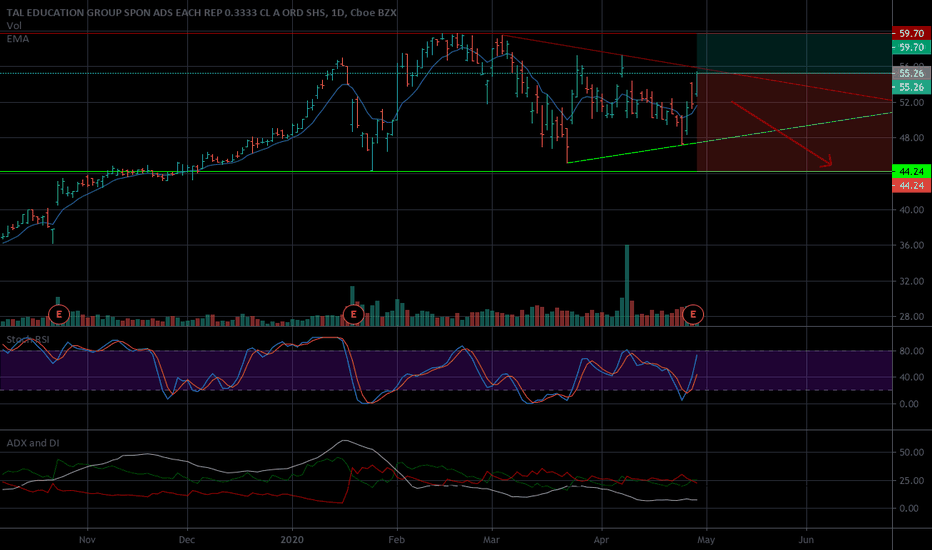Click the red 59.70 price label
This screenshot has width=932, height=550.
pyautogui.click(x=911, y=34)
